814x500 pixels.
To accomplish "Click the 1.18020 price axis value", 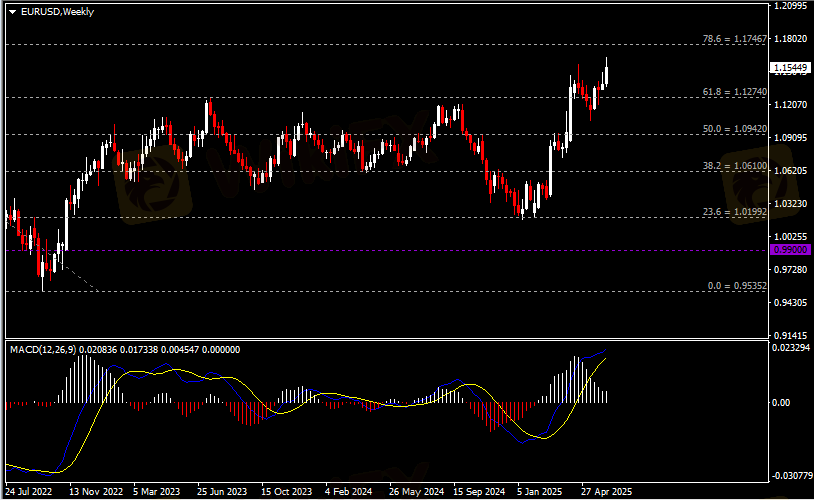I will (x=791, y=39).
